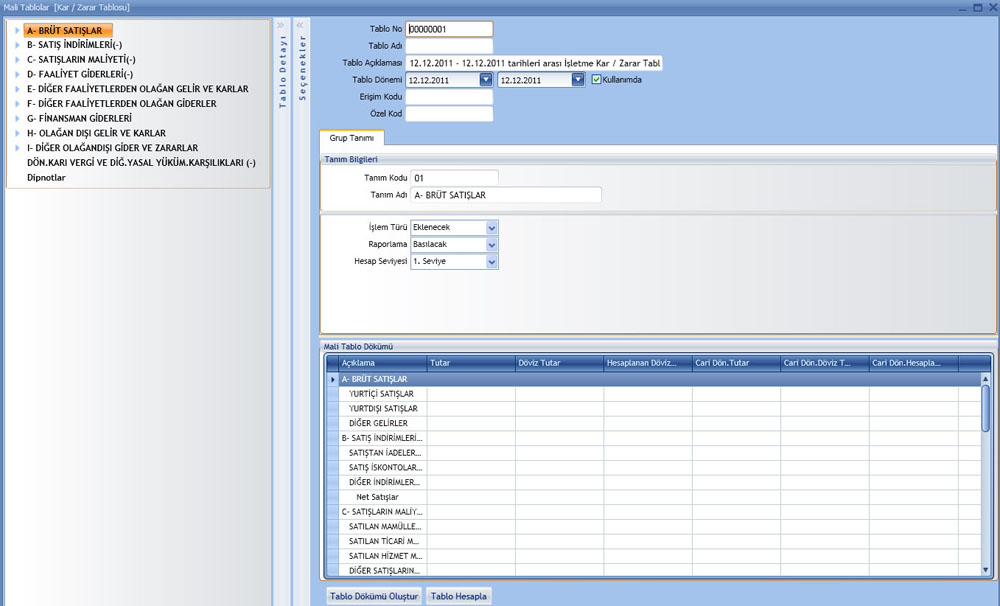Viewport: 1000px width, 606px height.
Task: Expand the G- FİNANSMAN GİDERLERİ tree node
Action: [x=17, y=118]
